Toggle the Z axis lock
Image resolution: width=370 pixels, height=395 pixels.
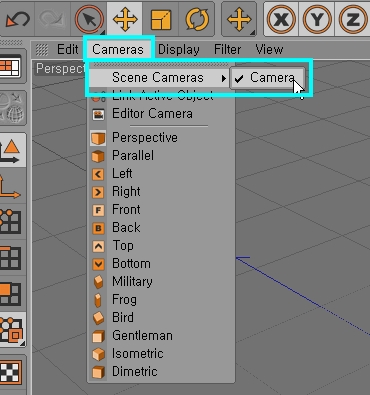pos(353,19)
